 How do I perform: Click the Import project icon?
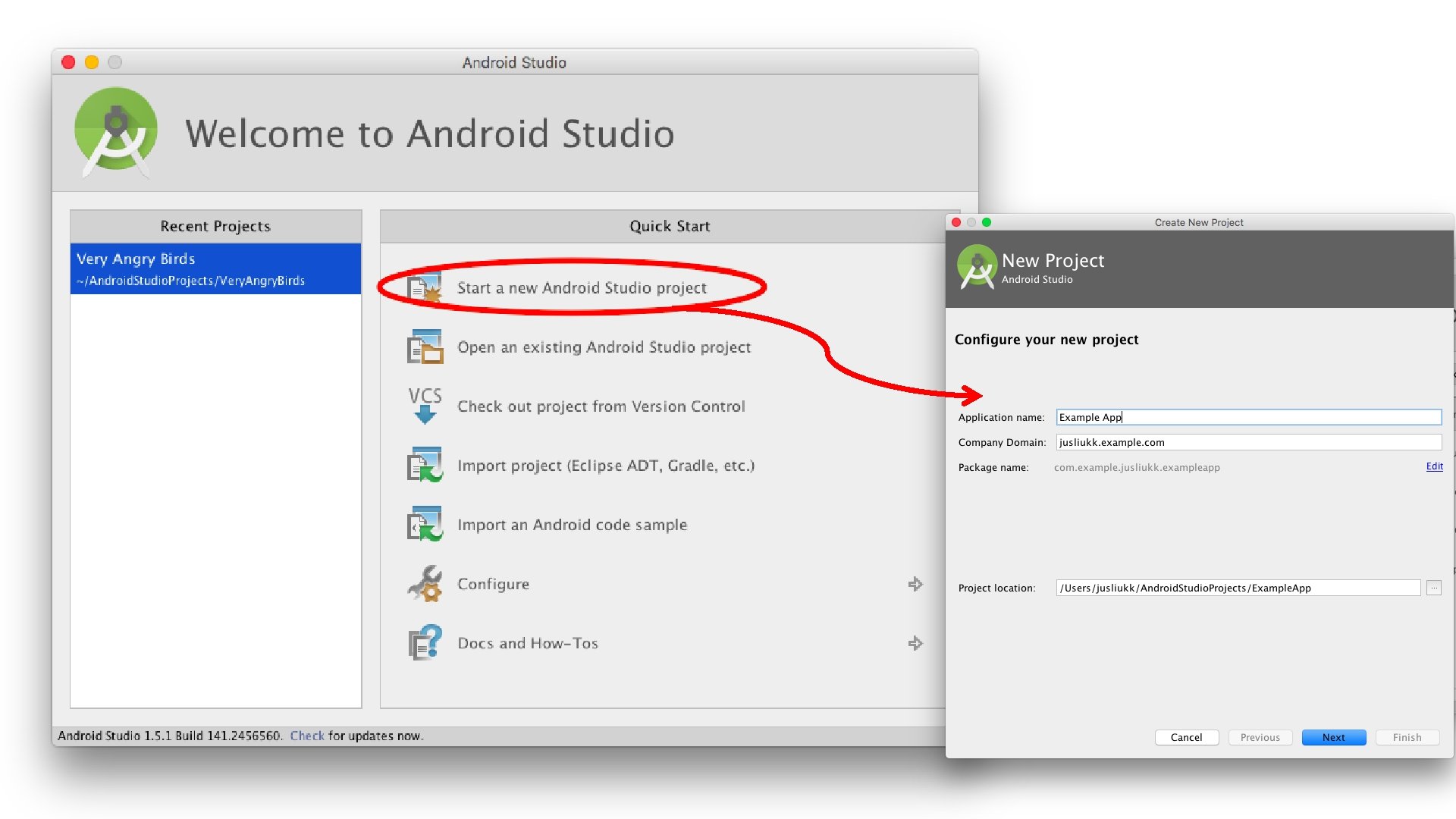[x=425, y=465]
